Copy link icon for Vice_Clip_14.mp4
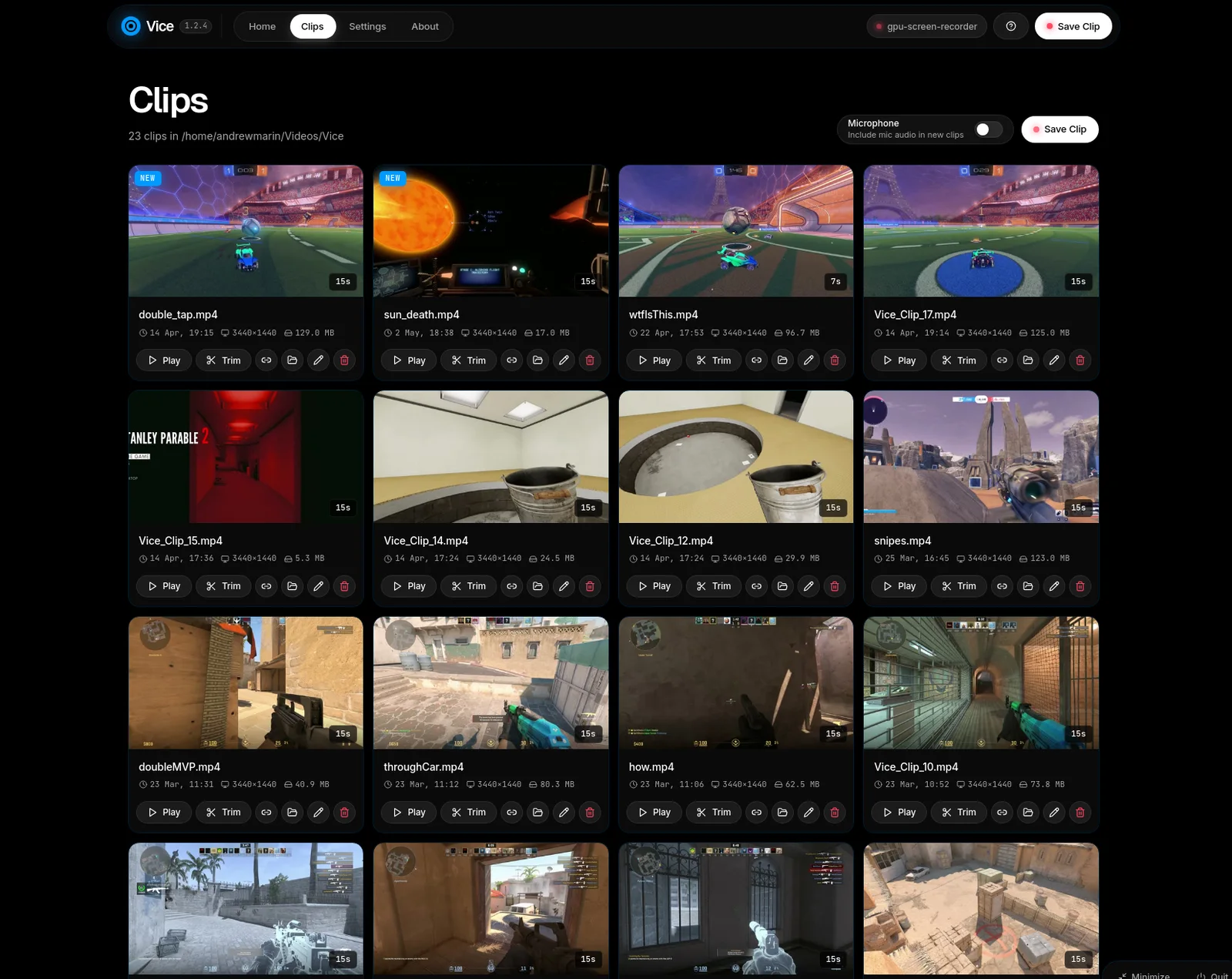The image size is (1232, 979). pyautogui.click(x=511, y=586)
